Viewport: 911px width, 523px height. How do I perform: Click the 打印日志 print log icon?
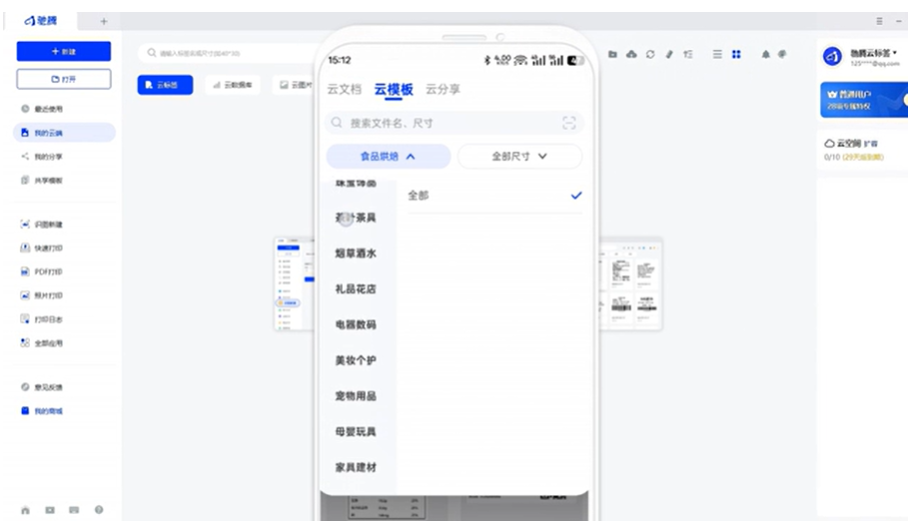click(x=25, y=319)
